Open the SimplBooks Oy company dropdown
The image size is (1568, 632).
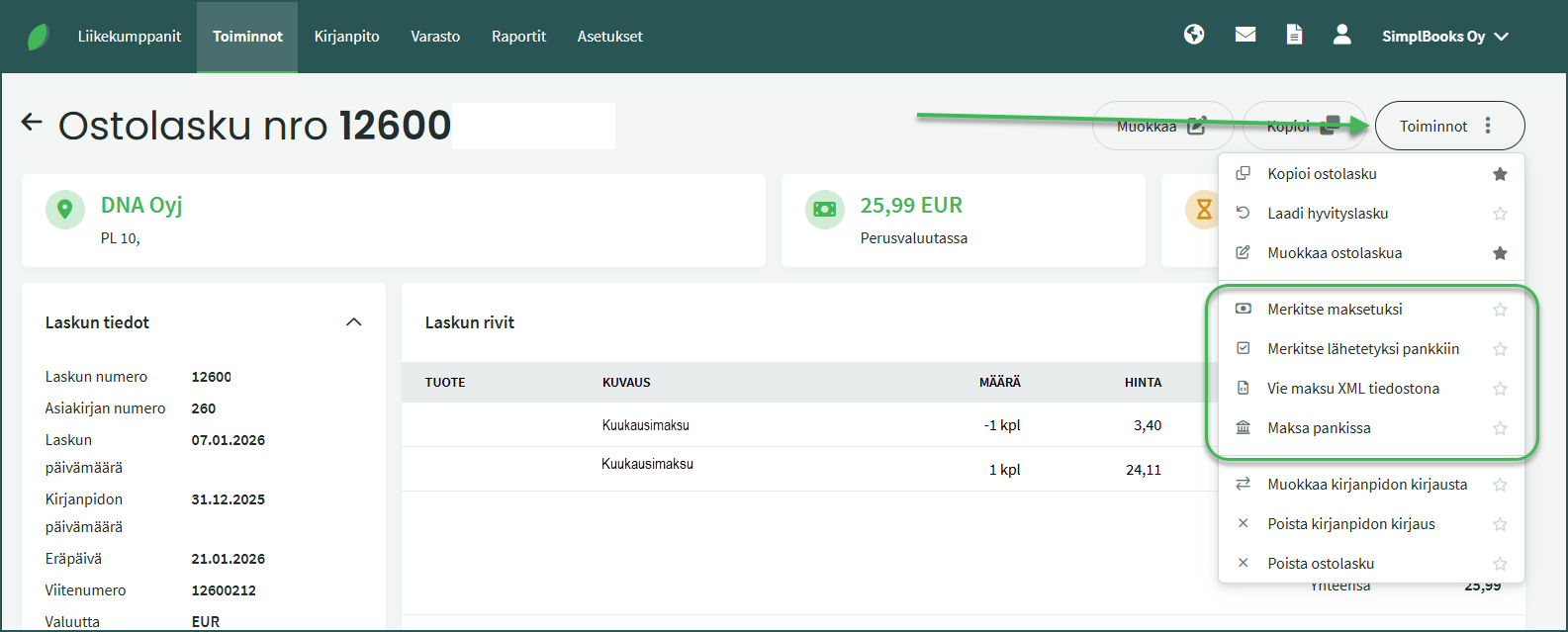point(1444,37)
